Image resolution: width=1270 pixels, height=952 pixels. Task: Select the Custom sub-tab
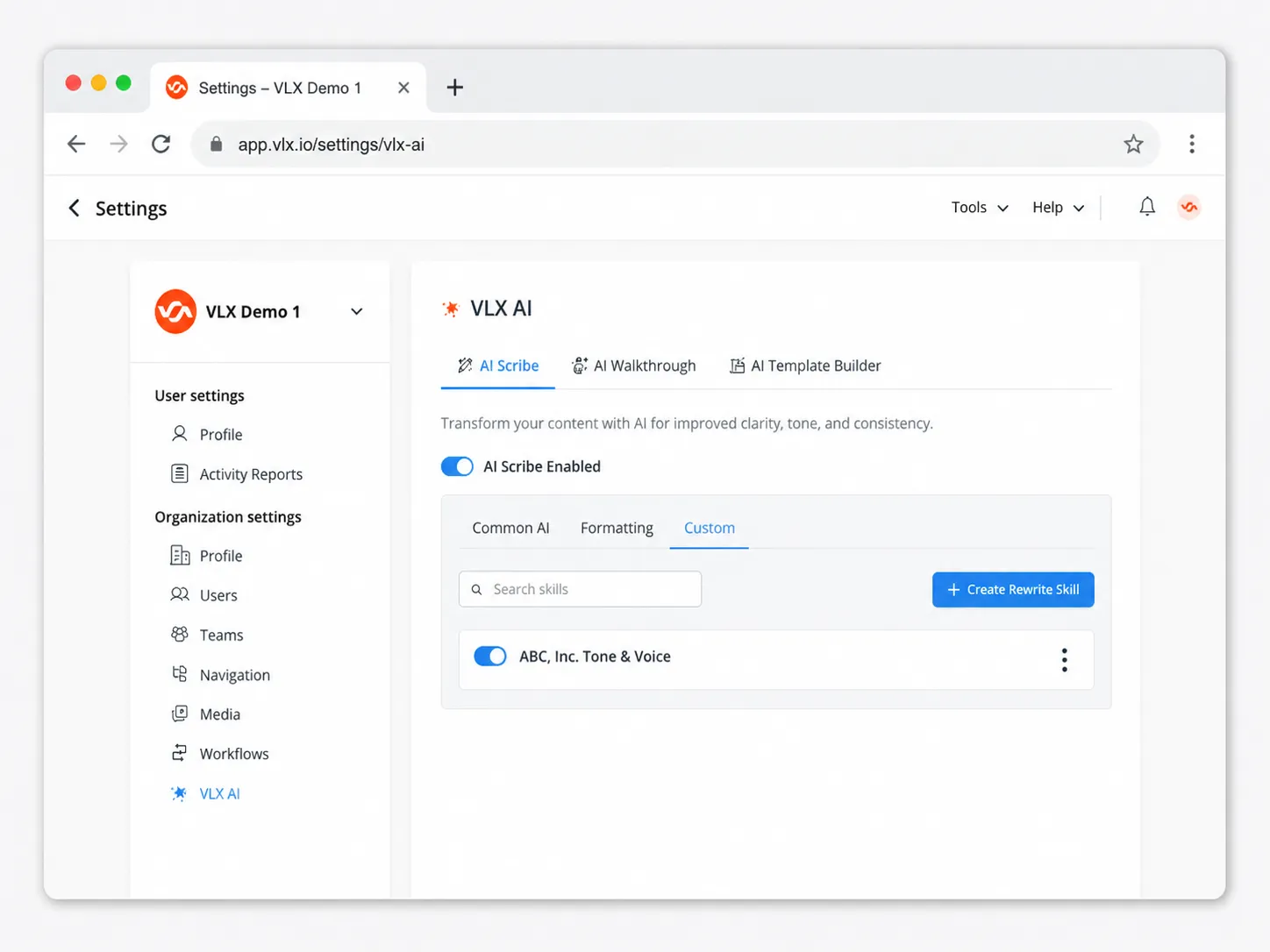point(710,528)
